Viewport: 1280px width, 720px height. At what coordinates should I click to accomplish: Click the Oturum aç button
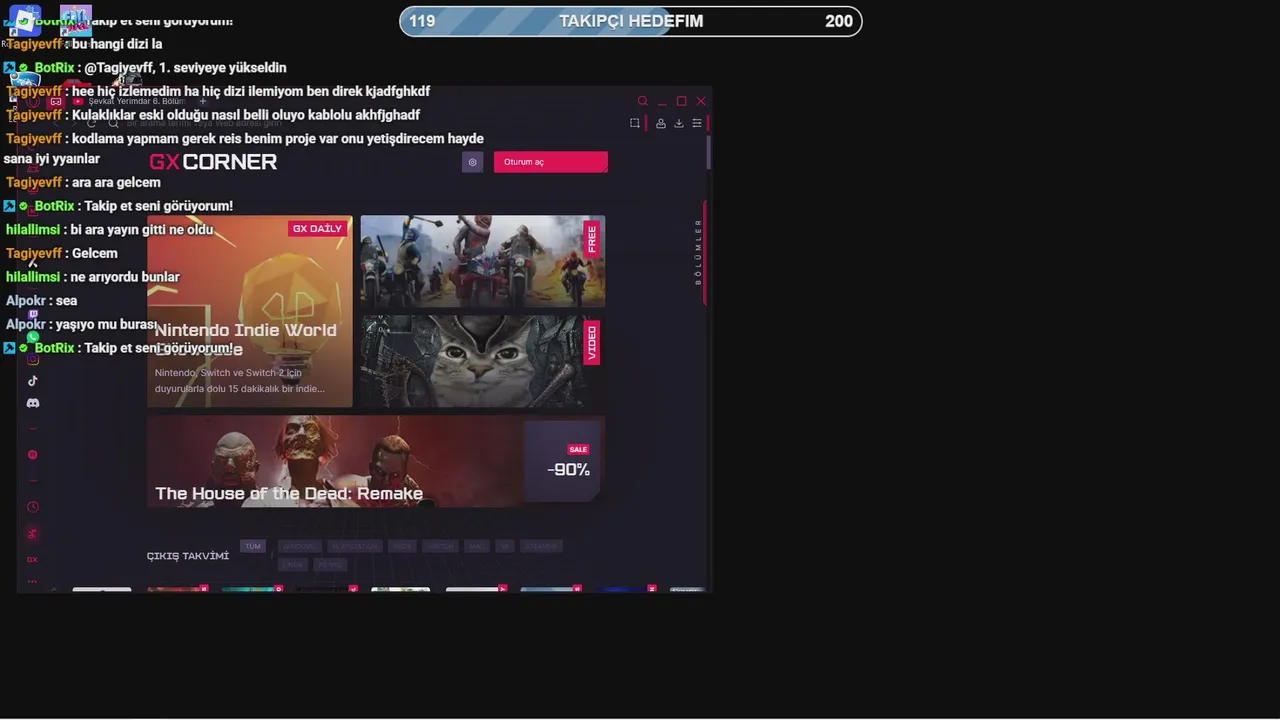550,162
